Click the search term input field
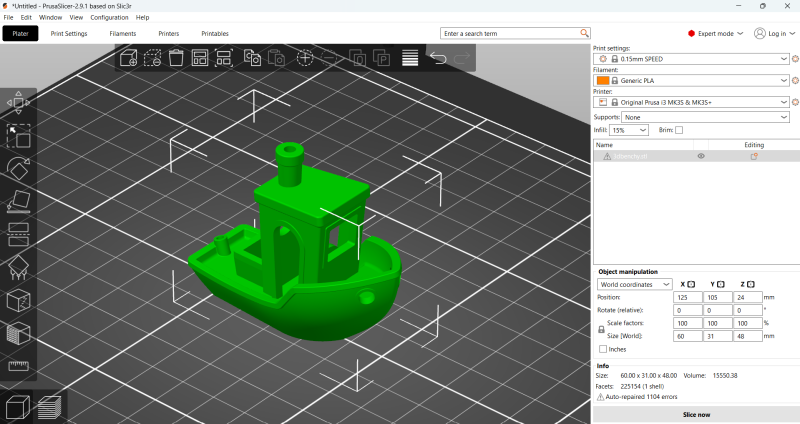 (x=510, y=33)
